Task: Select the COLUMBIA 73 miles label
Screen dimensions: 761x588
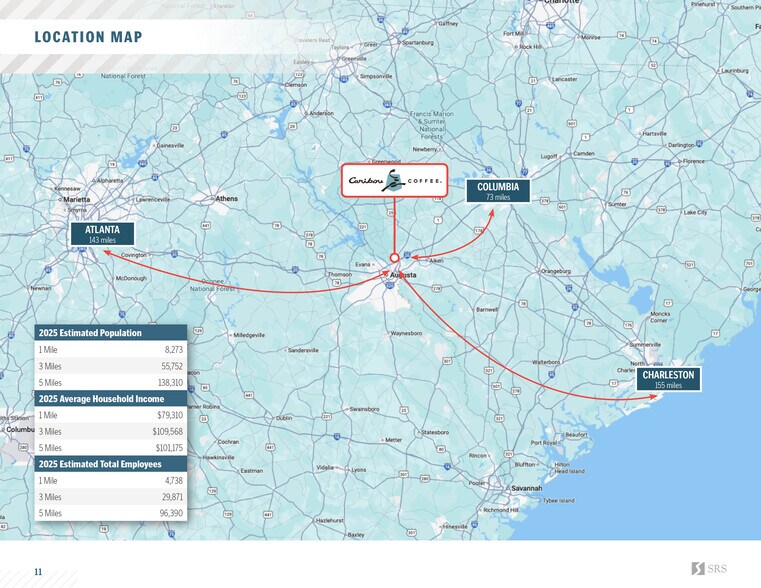Action: [x=497, y=192]
